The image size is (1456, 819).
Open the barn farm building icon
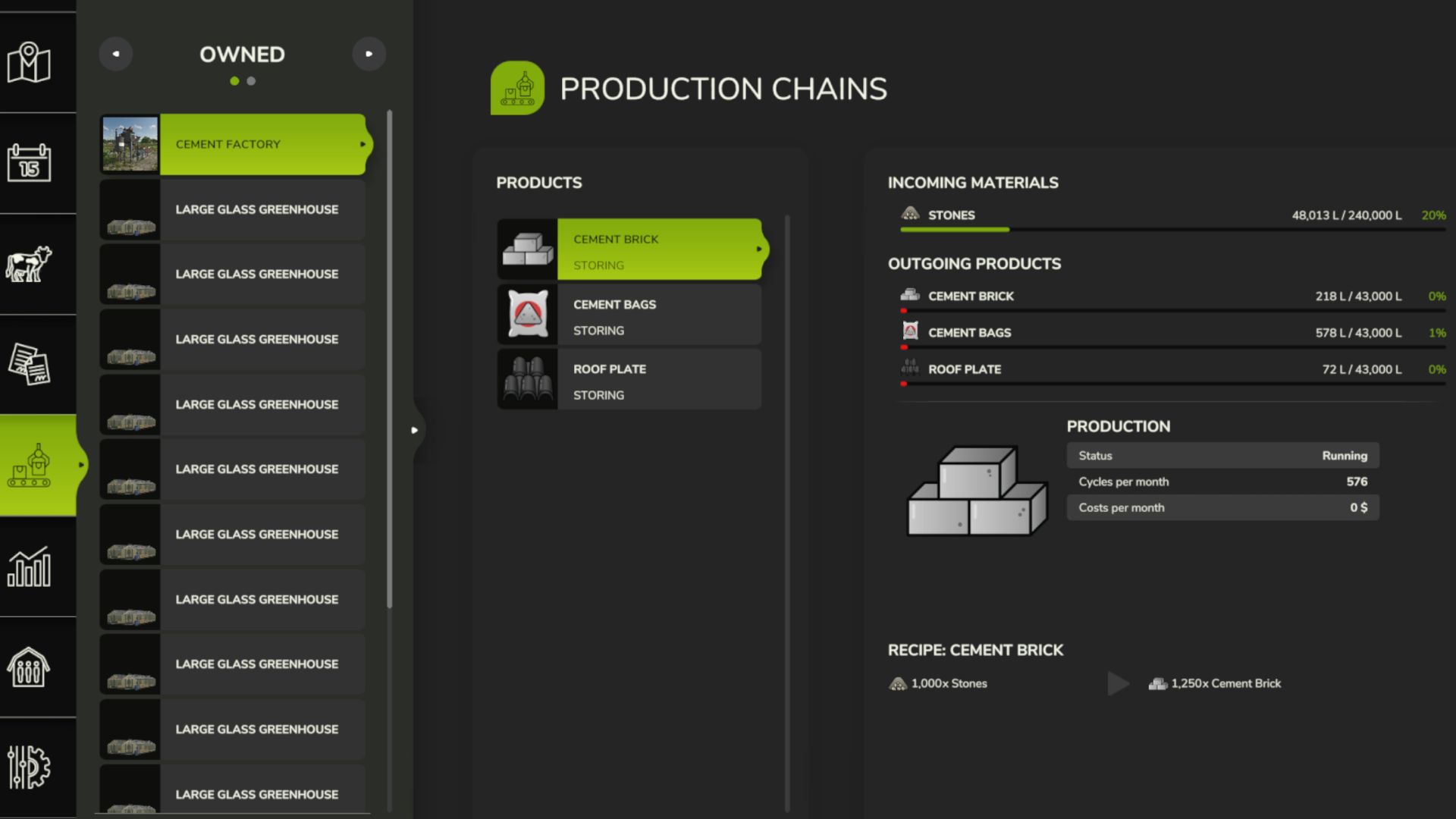coord(29,667)
